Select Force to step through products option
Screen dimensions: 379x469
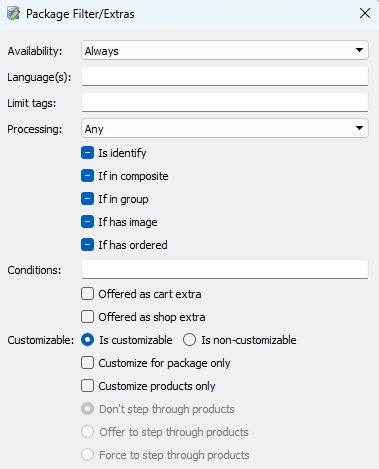pyautogui.click(x=88, y=455)
